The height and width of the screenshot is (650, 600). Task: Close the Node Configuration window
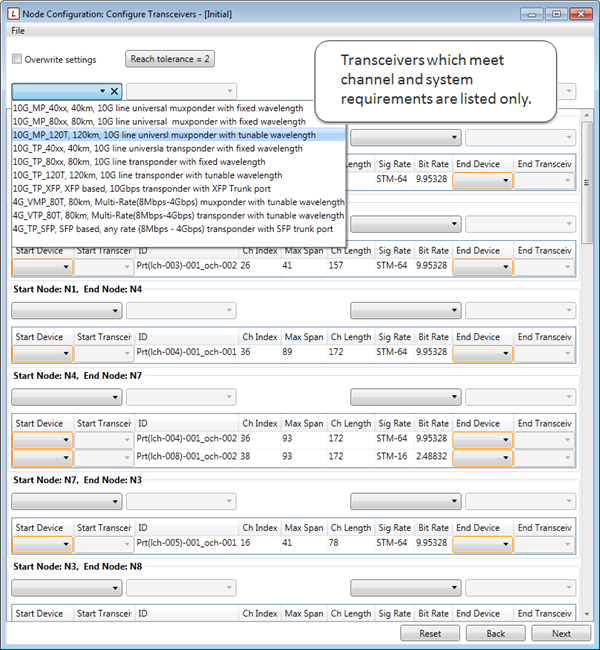tap(581, 14)
